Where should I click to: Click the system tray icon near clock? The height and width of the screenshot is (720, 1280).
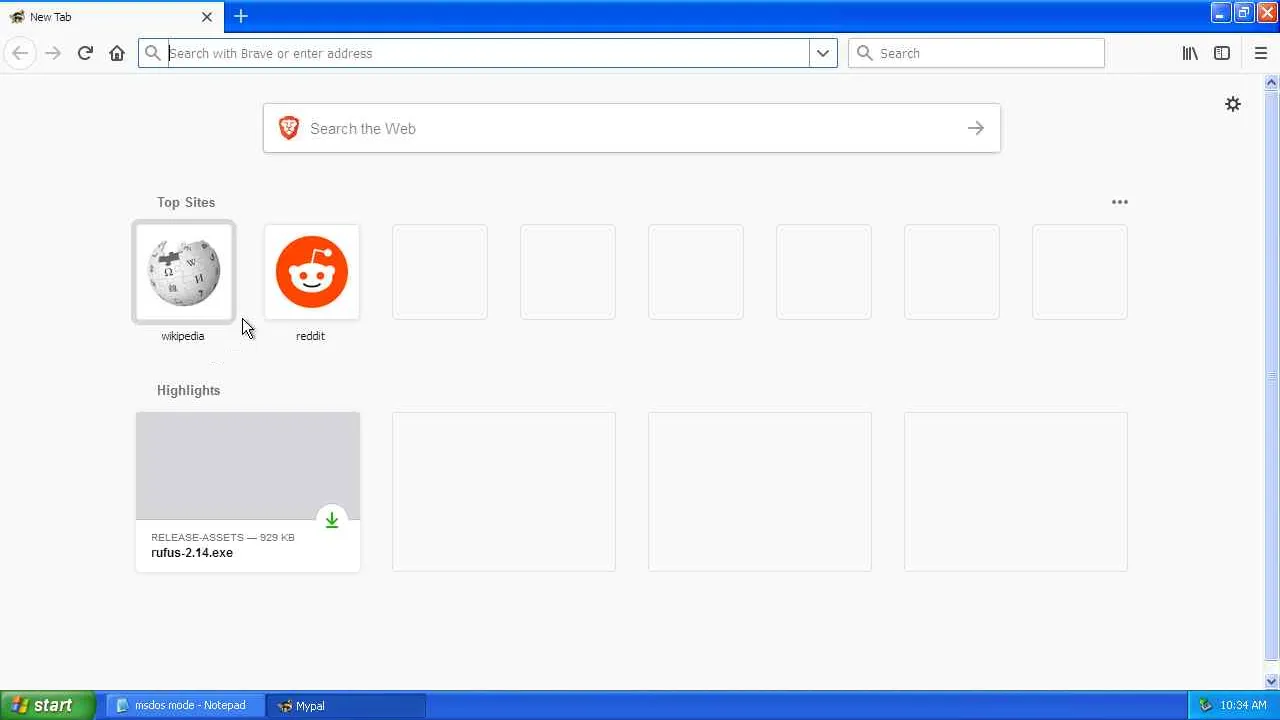1205,705
